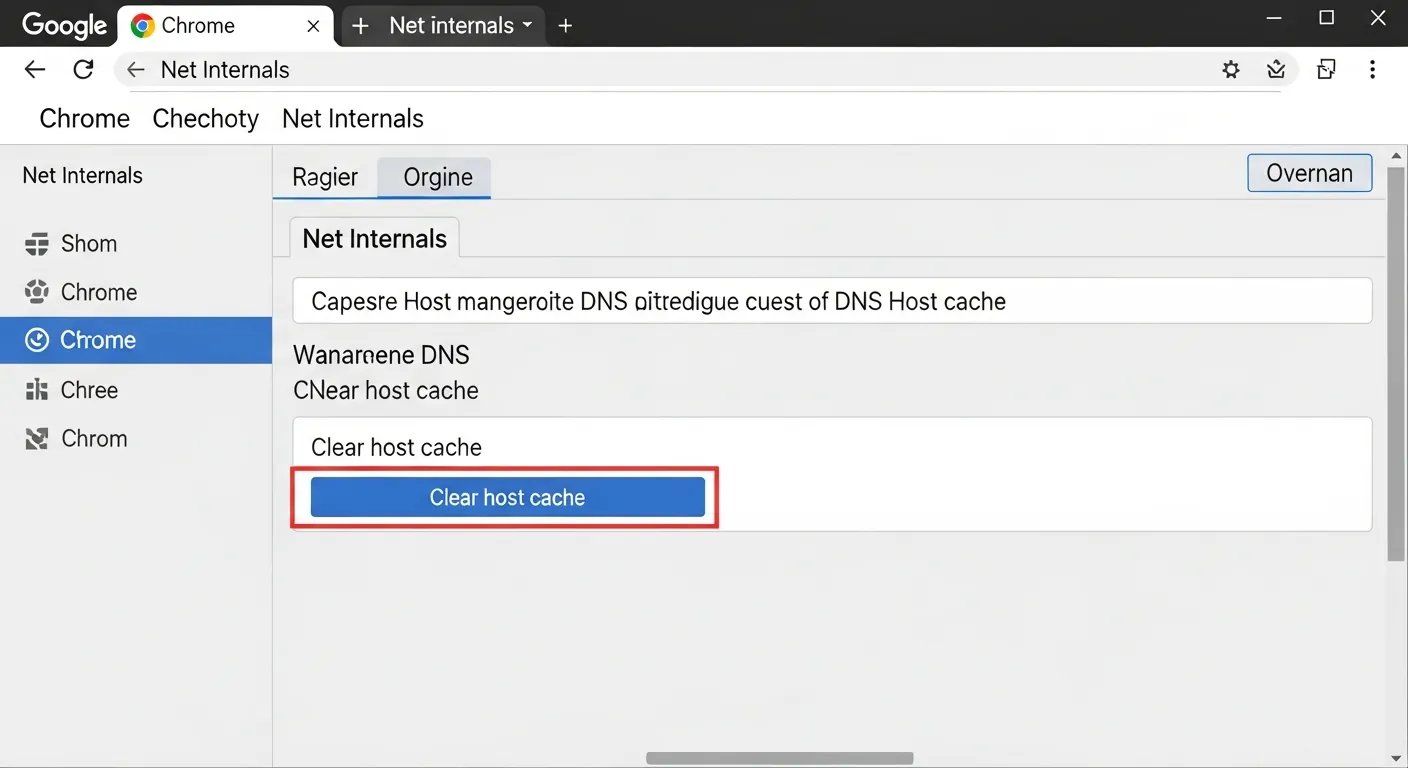Click the Google logo in the title bar
The height and width of the screenshot is (768, 1408).
click(x=64, y=26)
